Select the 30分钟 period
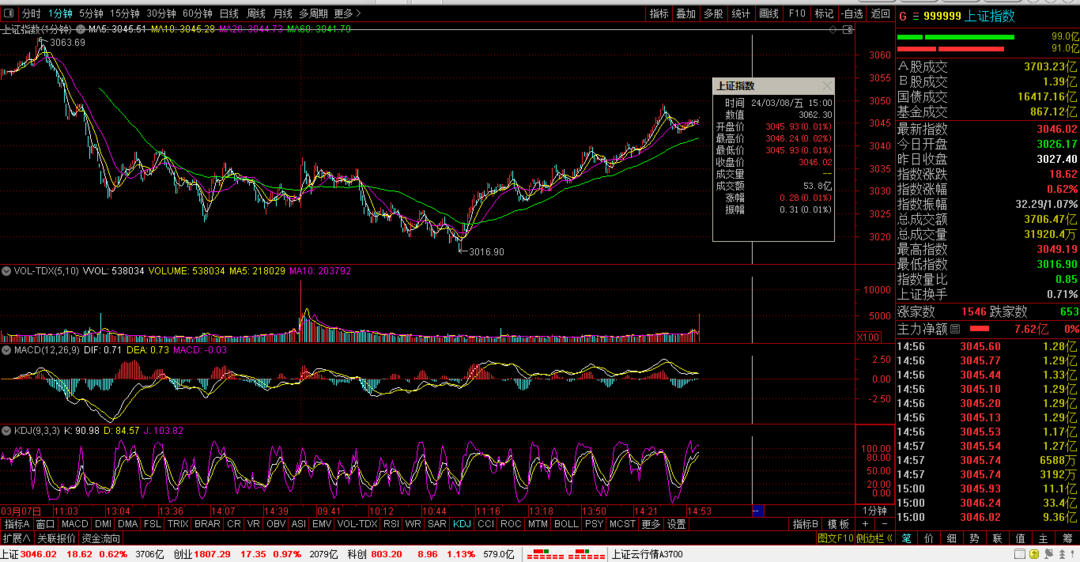 [160, 13]
